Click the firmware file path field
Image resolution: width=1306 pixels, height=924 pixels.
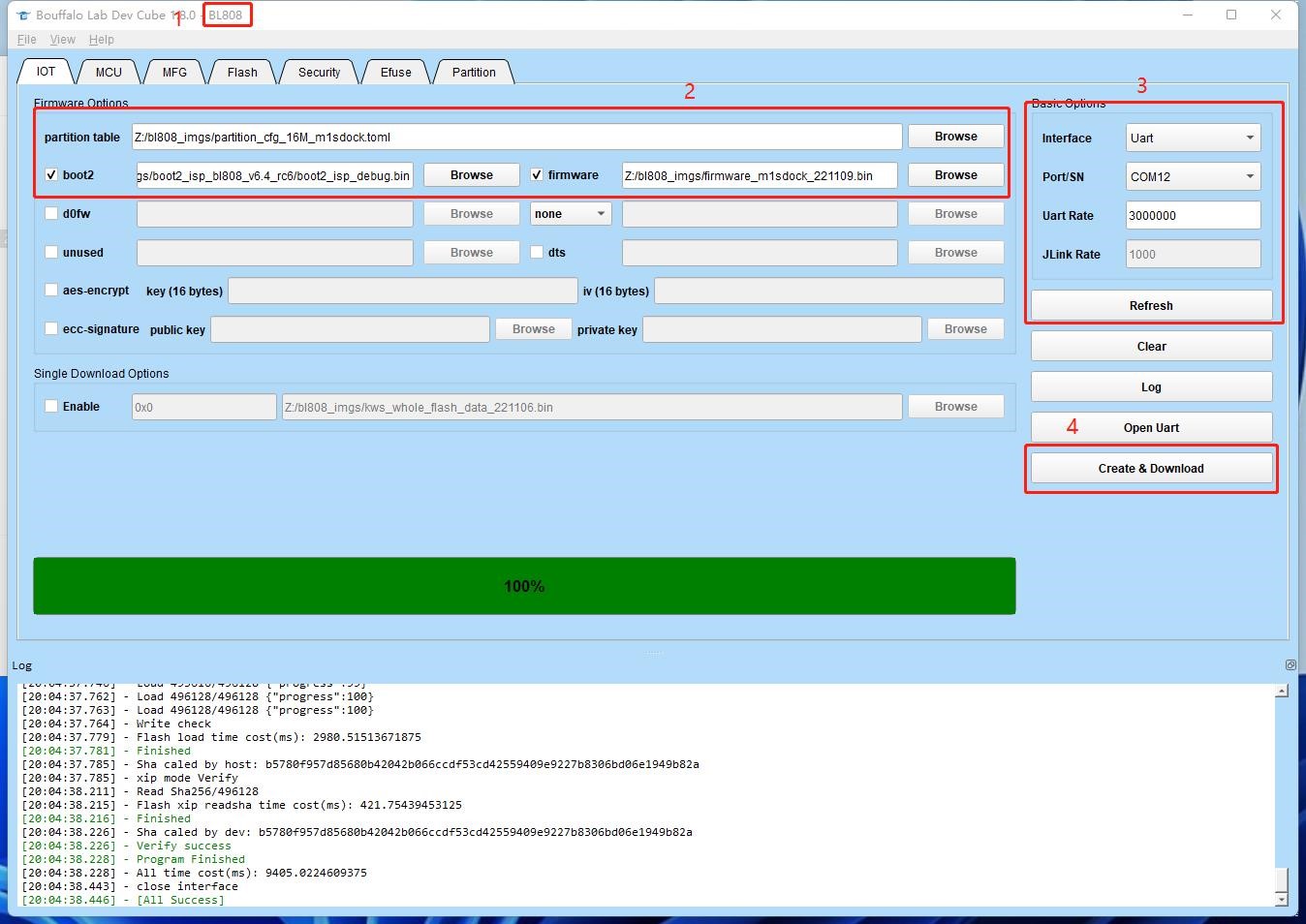(760, 175)
